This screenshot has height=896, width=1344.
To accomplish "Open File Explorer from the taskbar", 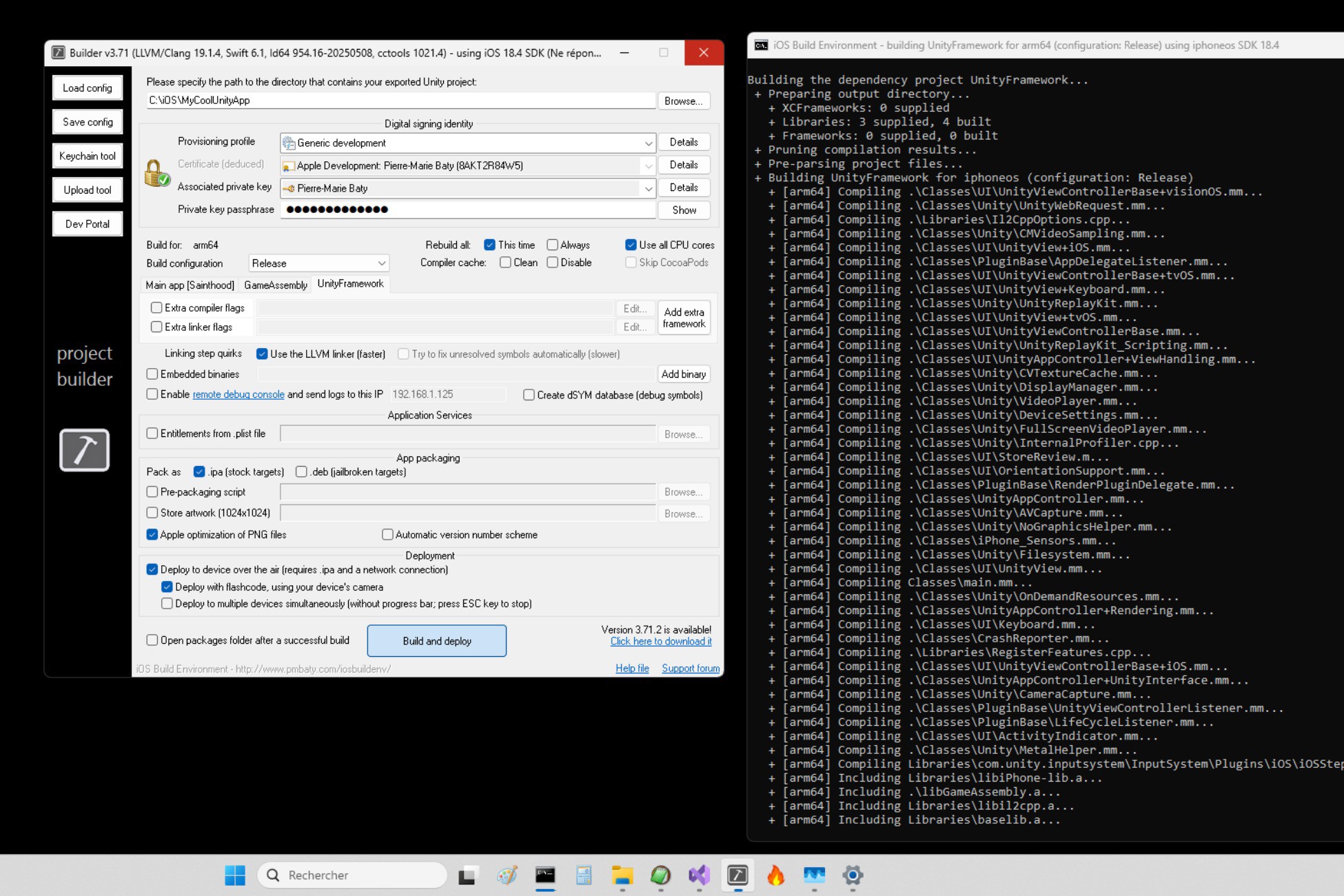I will (622, 875).
